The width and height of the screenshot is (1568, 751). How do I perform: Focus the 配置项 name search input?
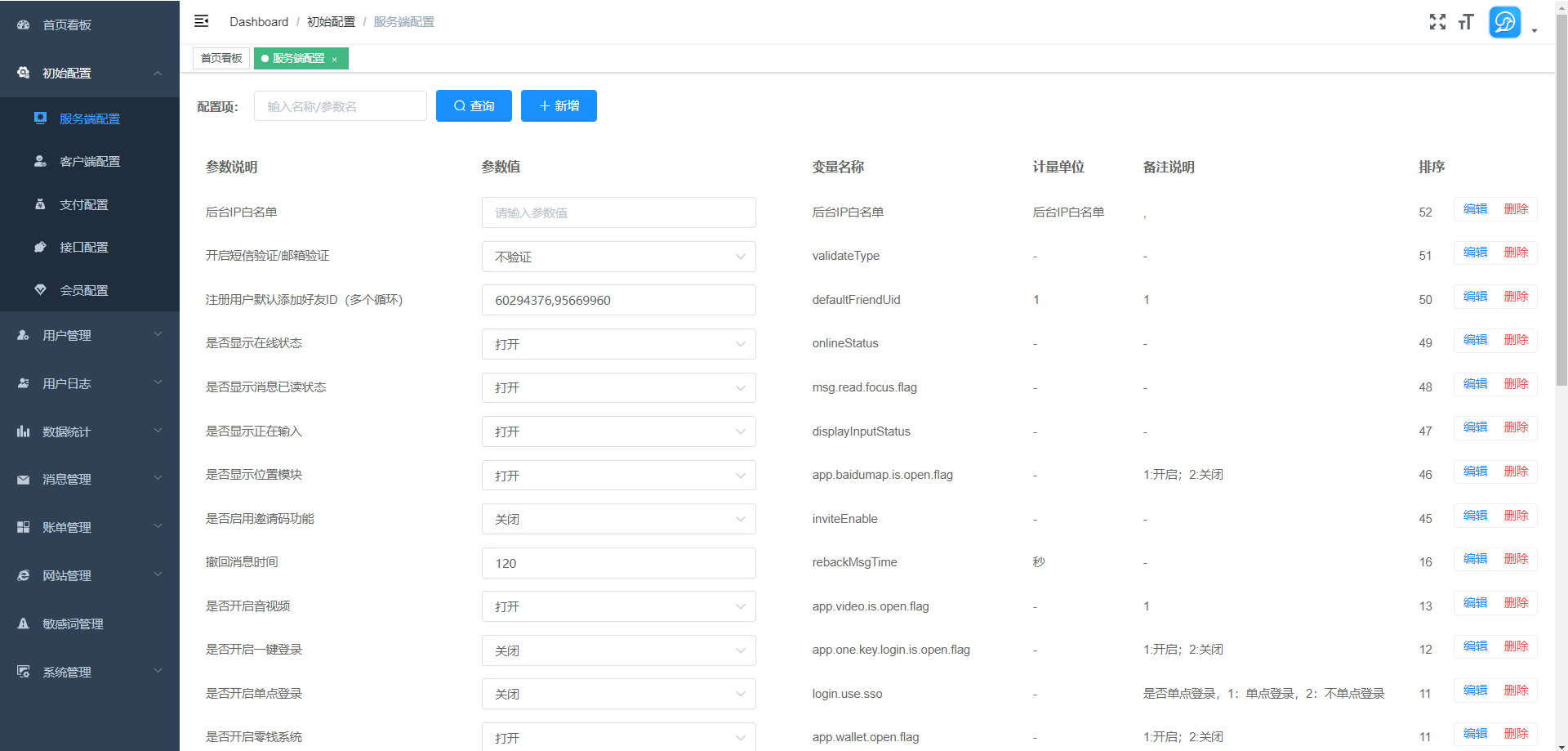[x=340, y=106]
